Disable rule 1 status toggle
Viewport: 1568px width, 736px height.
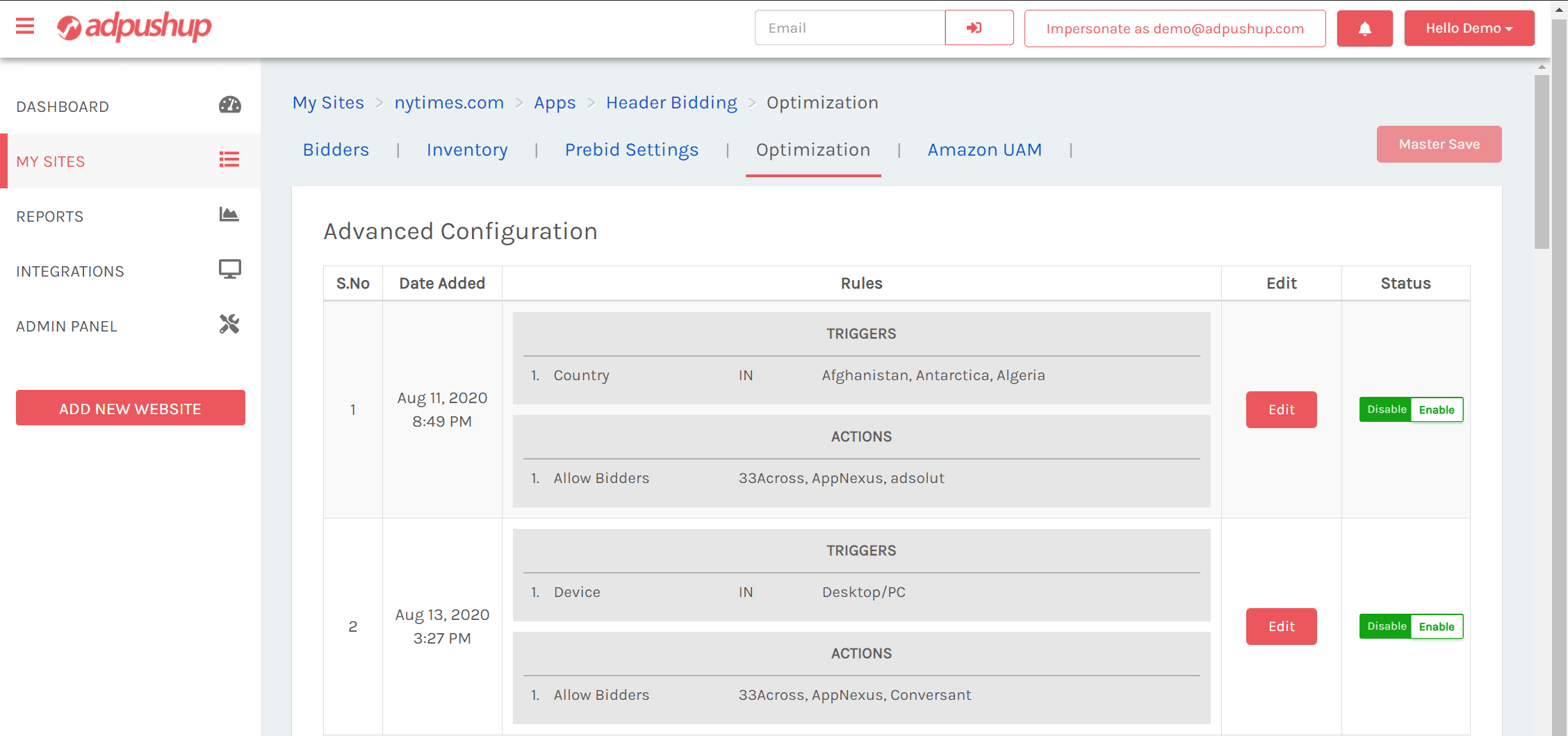coord(1386,410)
